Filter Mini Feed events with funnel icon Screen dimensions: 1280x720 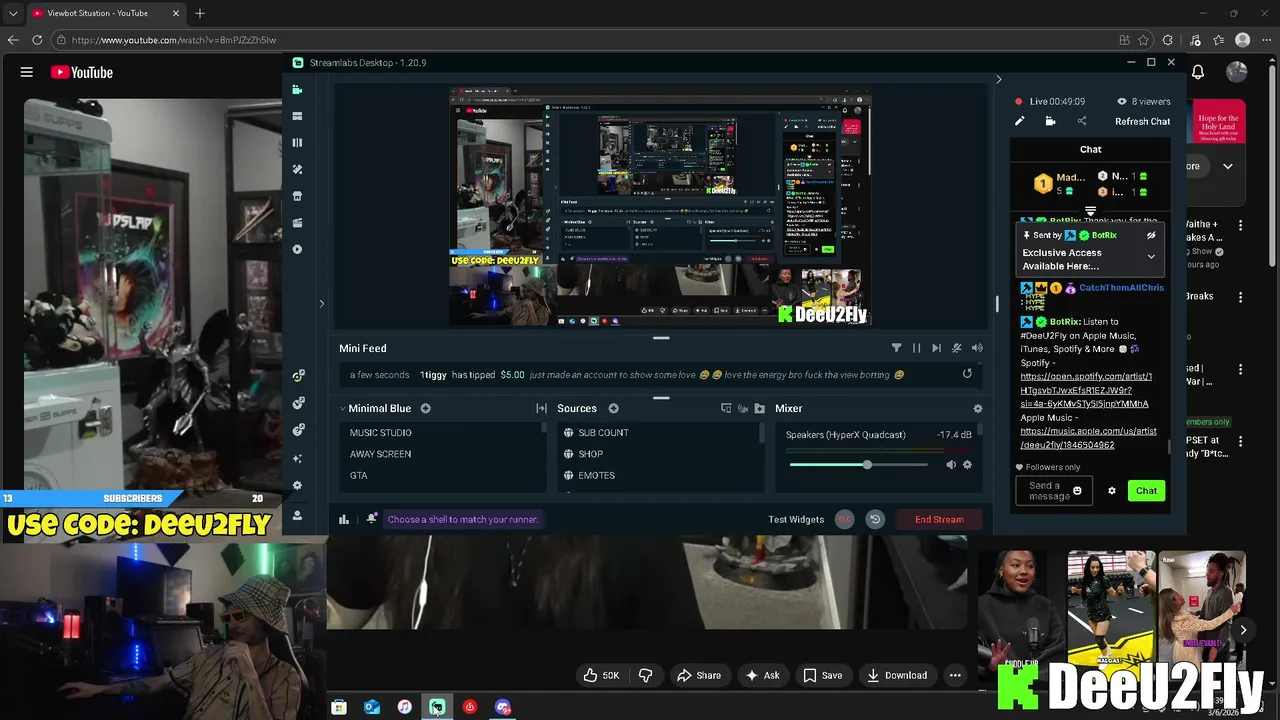point(896,348)
